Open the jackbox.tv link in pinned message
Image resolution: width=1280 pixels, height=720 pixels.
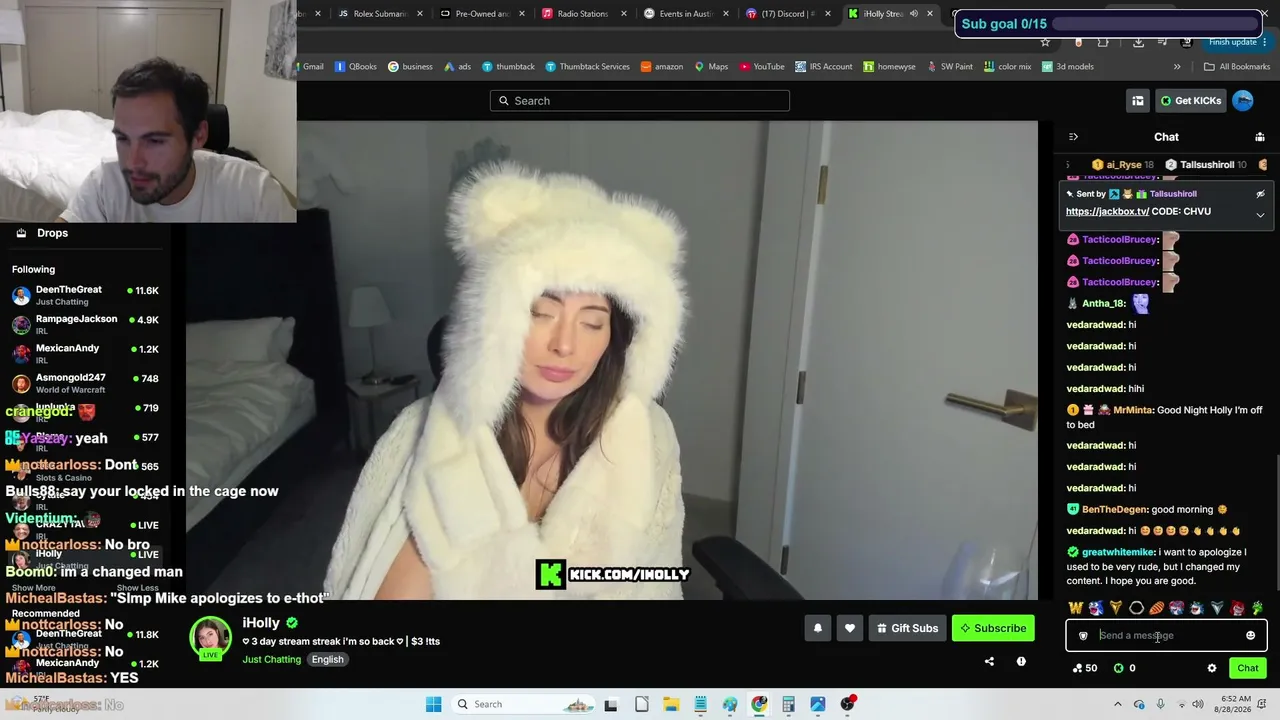[1107, 211]
